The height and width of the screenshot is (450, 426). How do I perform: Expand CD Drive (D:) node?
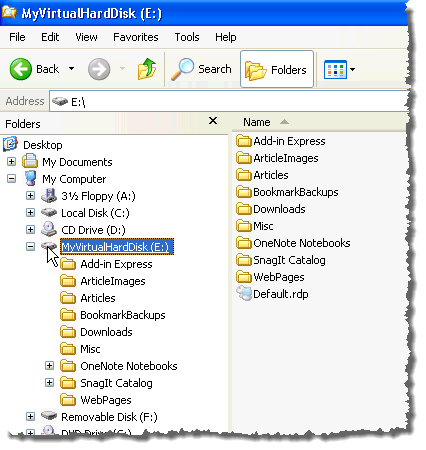click(30, 230)
